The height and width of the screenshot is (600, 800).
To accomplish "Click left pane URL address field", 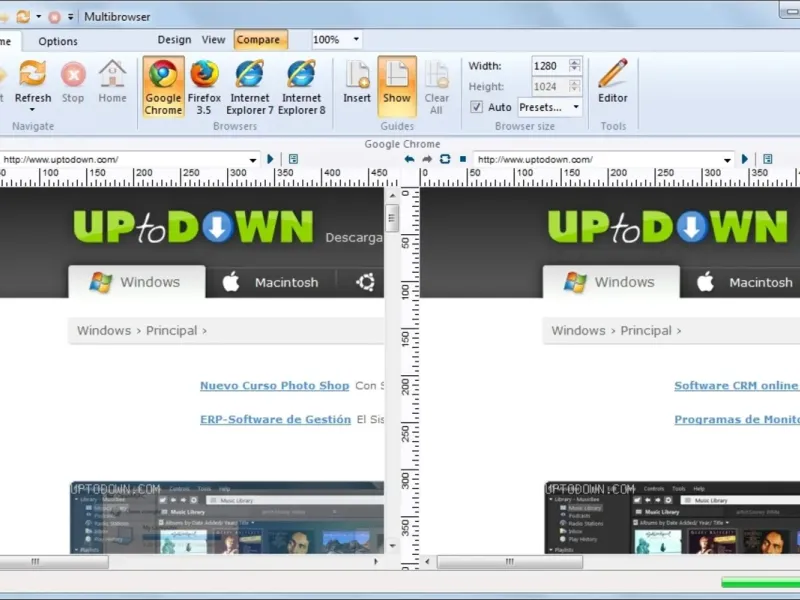I will pyautogui.click(x=122, y=160).
